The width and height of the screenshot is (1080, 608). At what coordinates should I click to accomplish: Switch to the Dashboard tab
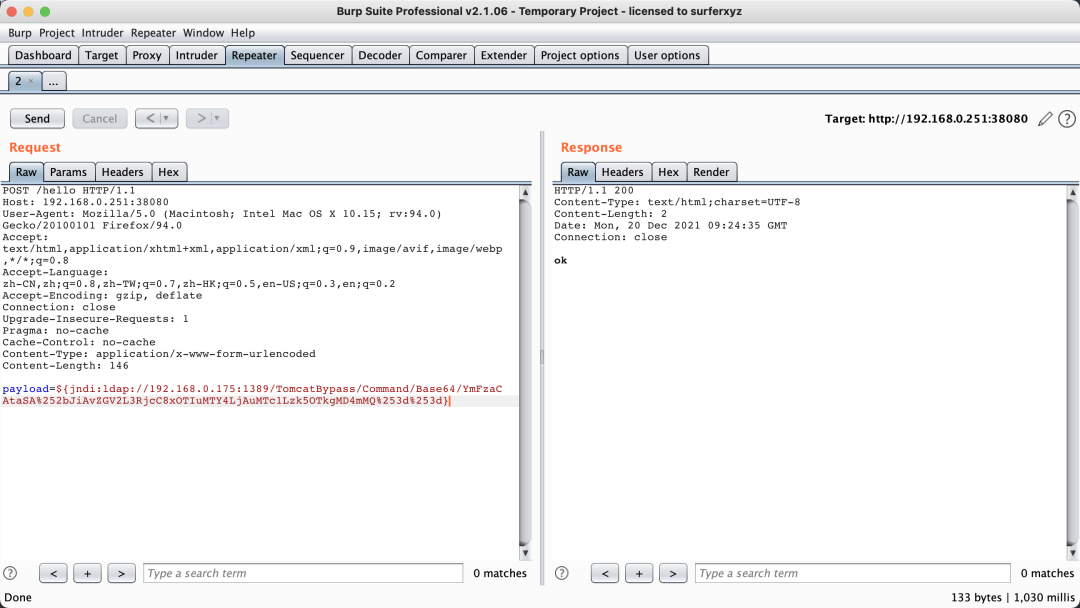[43, 55]
